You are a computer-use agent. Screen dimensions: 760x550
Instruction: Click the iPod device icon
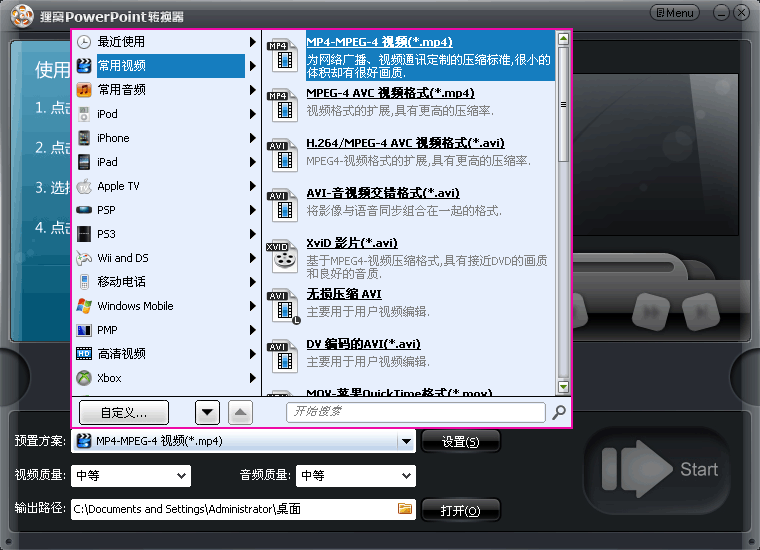[x=84, y=114]
